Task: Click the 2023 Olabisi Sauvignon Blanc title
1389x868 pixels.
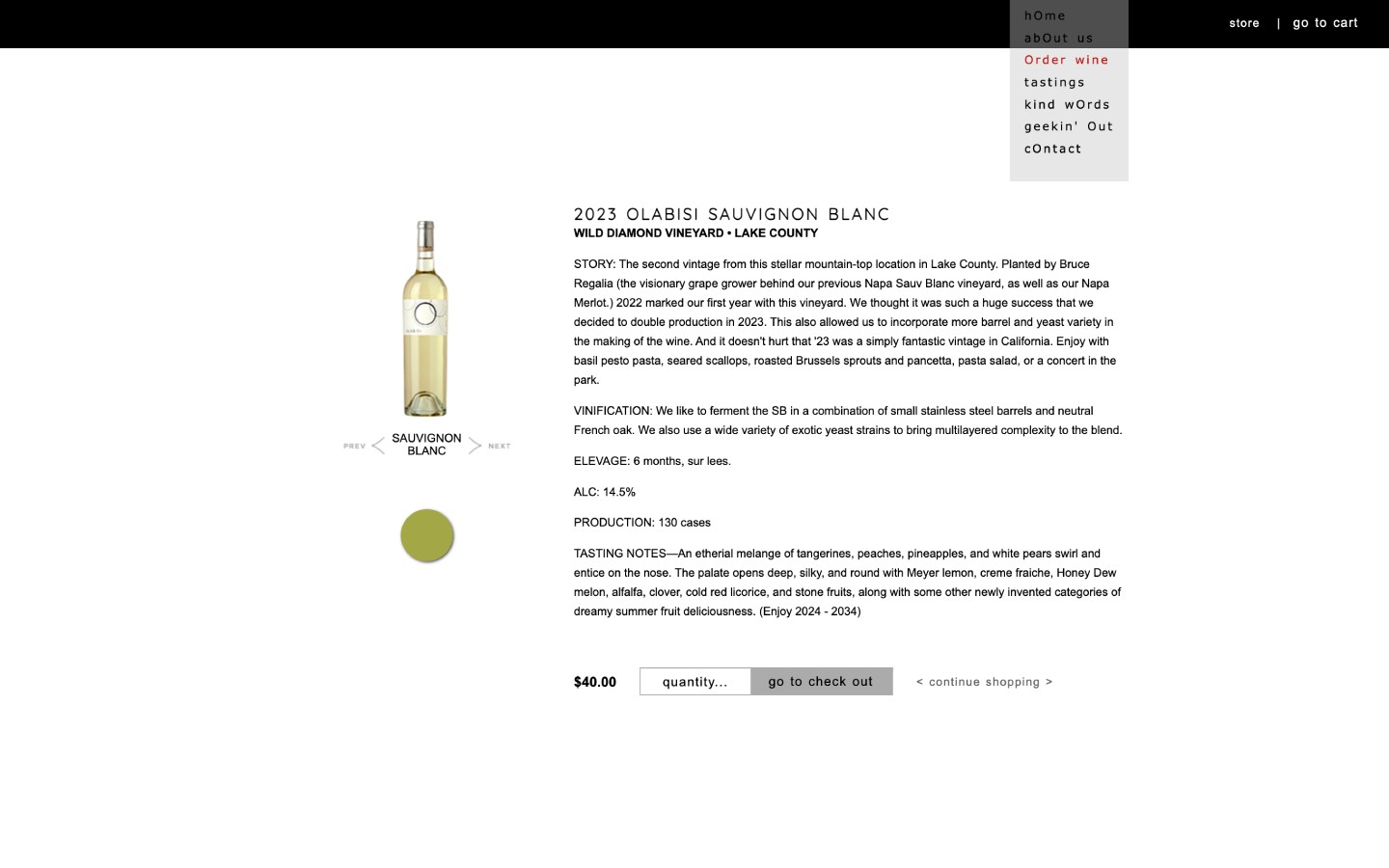Action: point(731,214)
